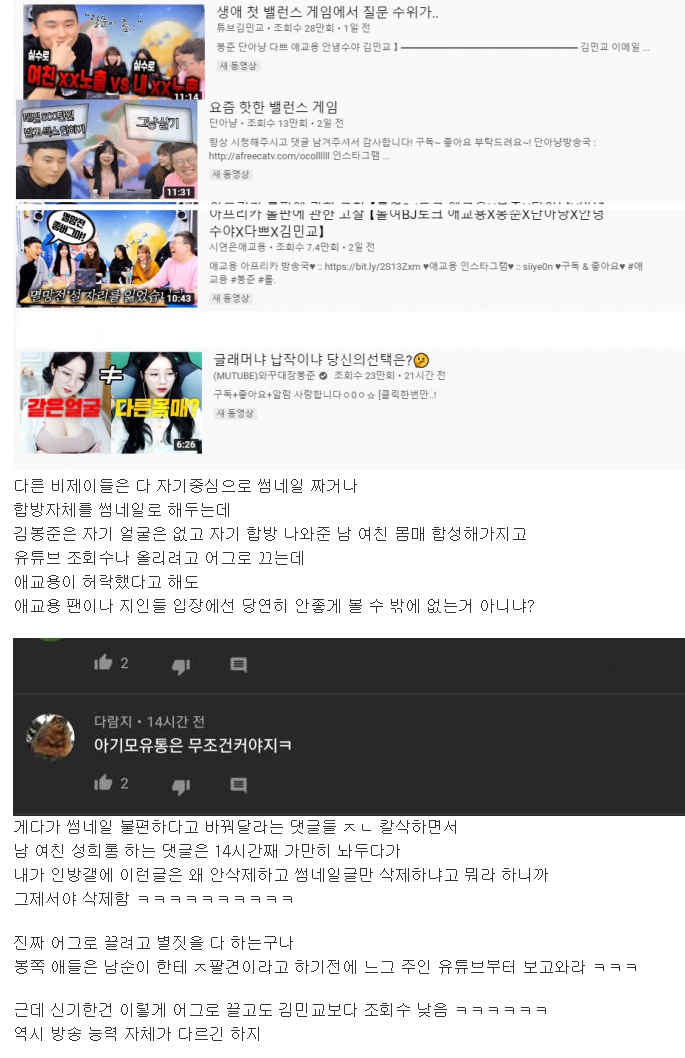685x1058 pixels.
Task: Open the 11:31 duration video thumbnail
Action: [x=107, y=149]
